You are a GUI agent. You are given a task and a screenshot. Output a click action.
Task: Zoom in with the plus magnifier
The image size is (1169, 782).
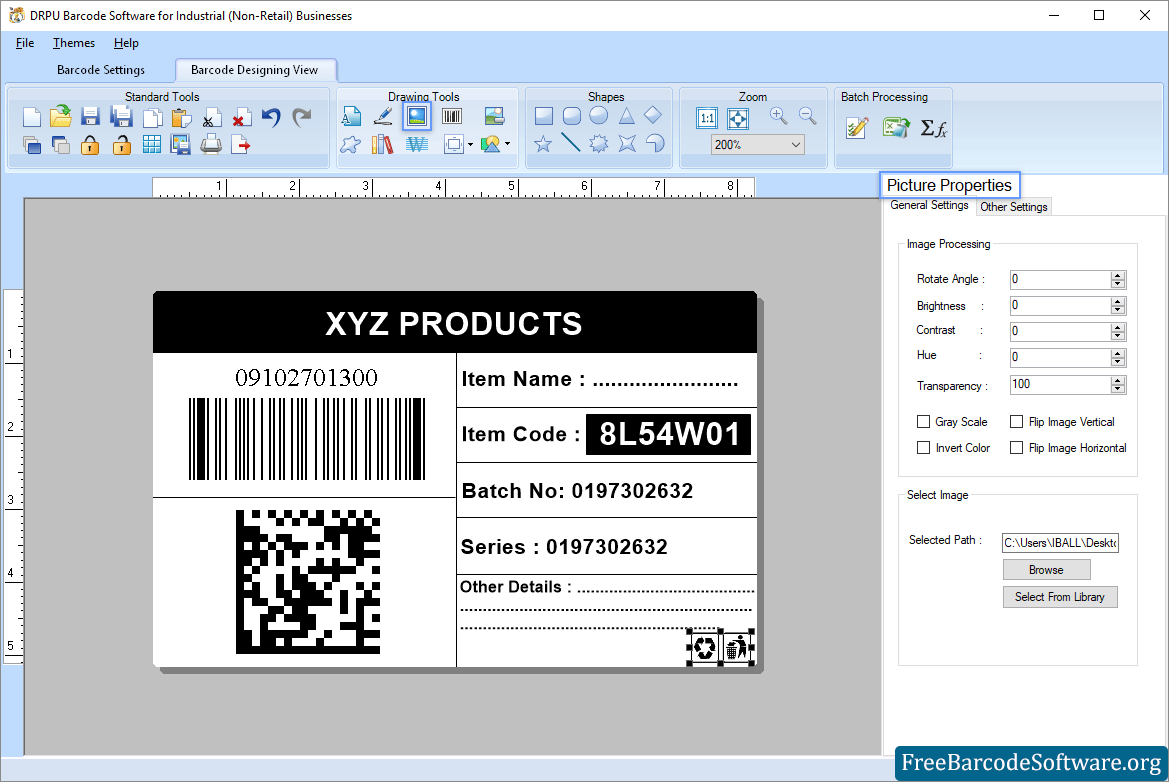[x=778, y=116]
